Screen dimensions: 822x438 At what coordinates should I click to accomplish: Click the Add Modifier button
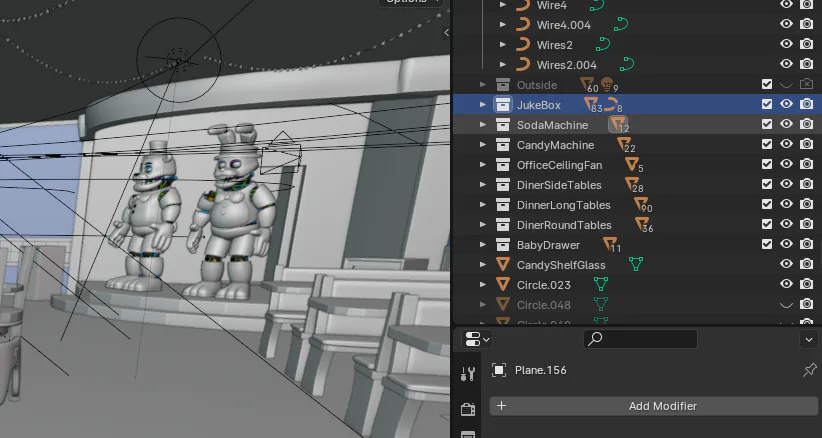click(x=654, y=406)
